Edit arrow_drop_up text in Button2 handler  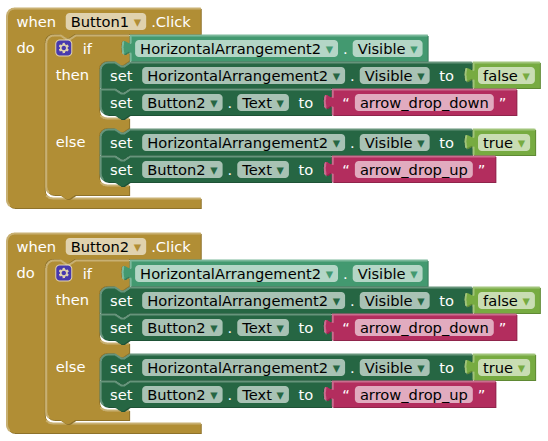tap(413, 395)
